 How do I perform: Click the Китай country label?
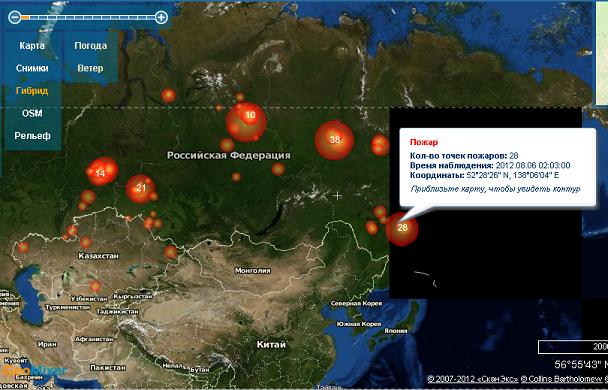point(271,345)
